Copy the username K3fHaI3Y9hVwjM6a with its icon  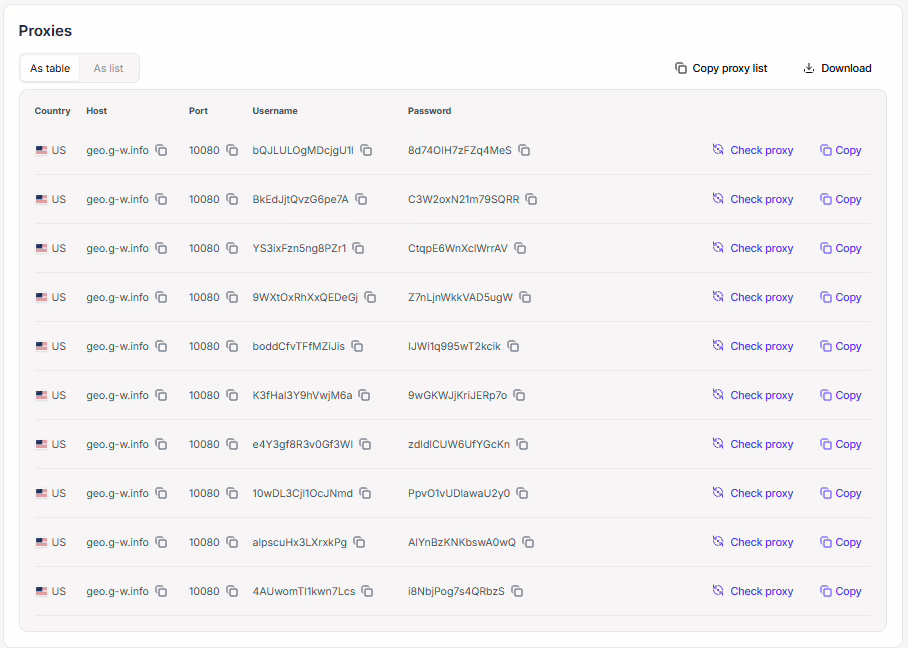[365, 395]
